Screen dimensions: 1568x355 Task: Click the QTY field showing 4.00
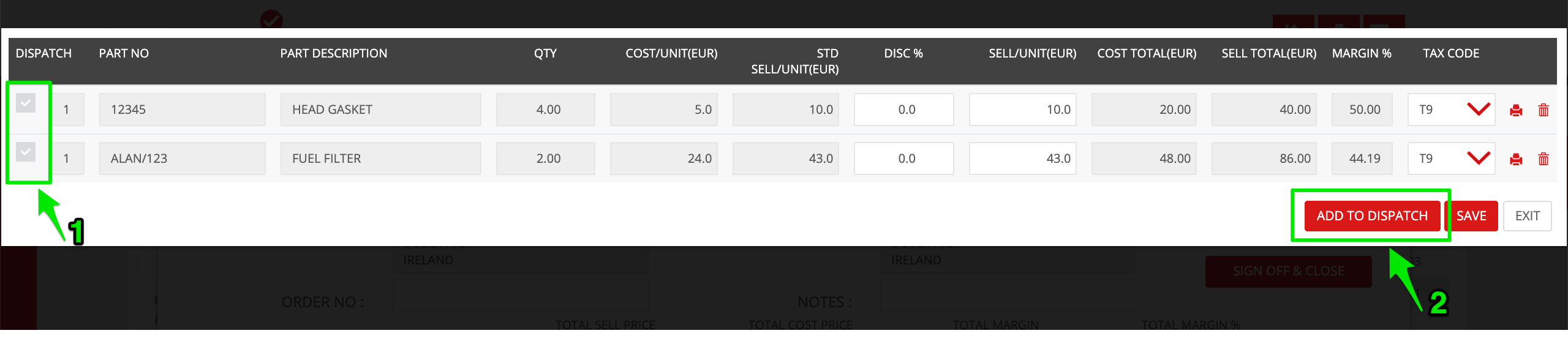[x=546, y=110]
